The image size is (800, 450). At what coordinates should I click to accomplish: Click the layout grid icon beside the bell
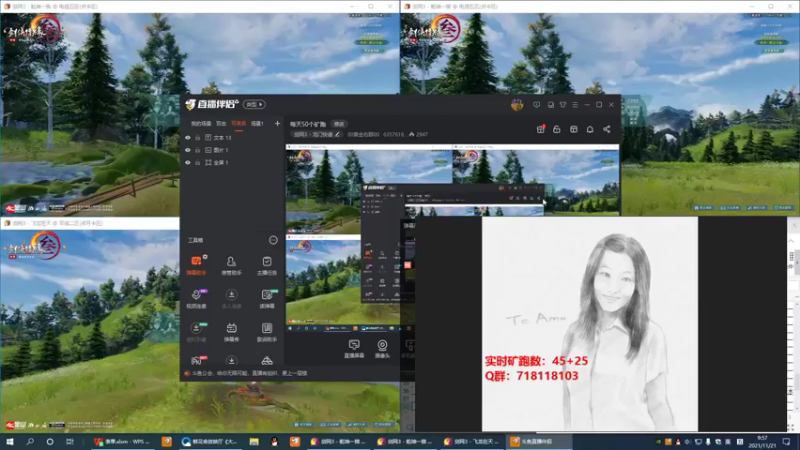(573, 130)
